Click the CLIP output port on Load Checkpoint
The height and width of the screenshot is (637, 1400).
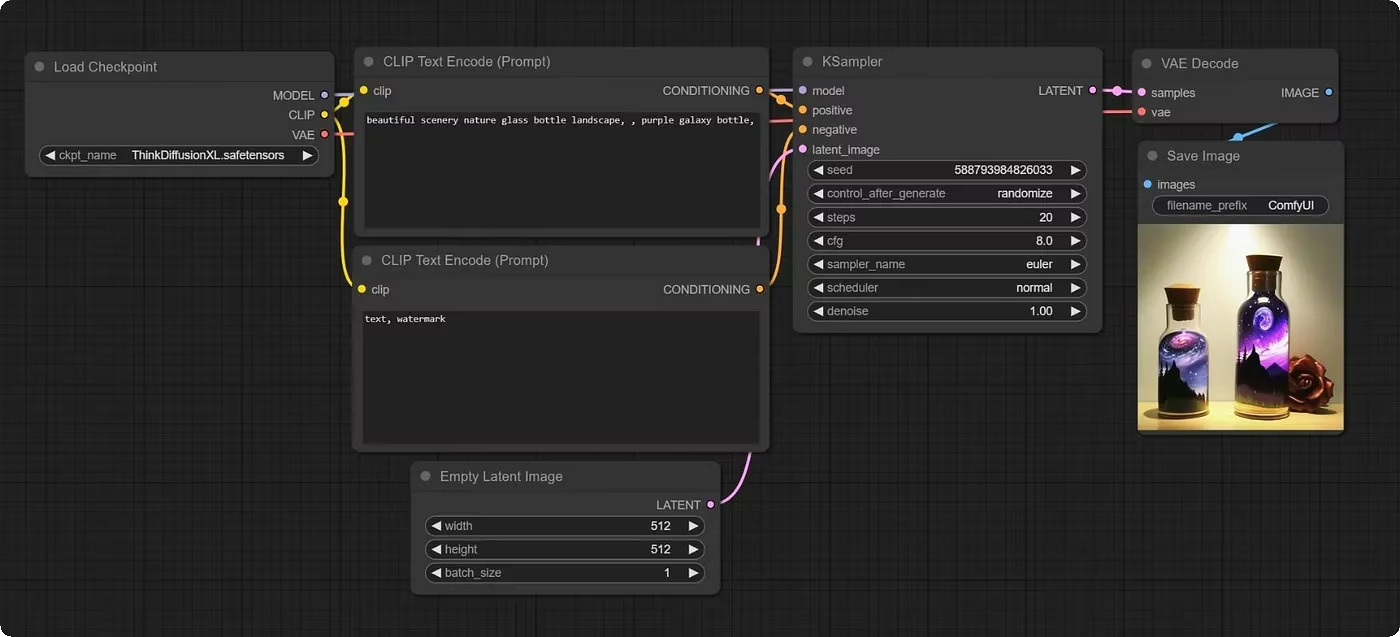click(322, 115)
